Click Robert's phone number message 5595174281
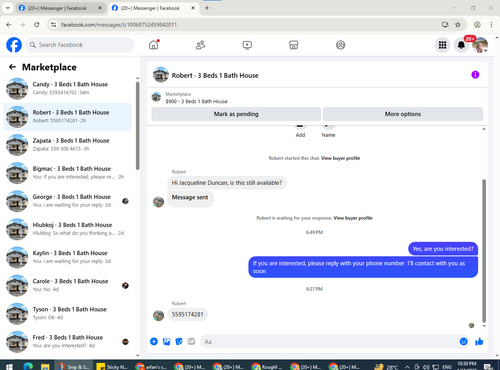 (x=187, y=314)
